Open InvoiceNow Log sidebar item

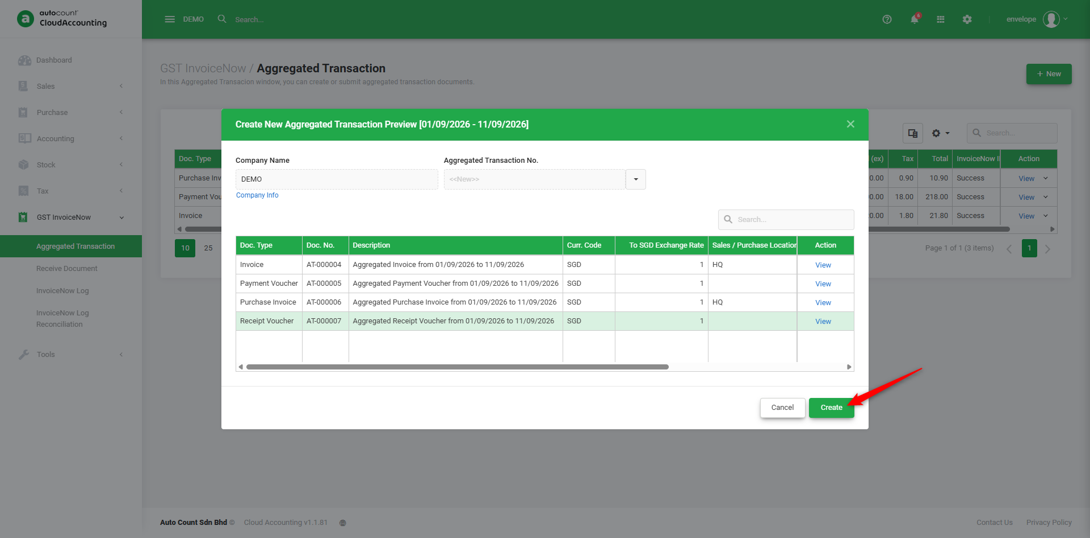[x=63, y=291]
